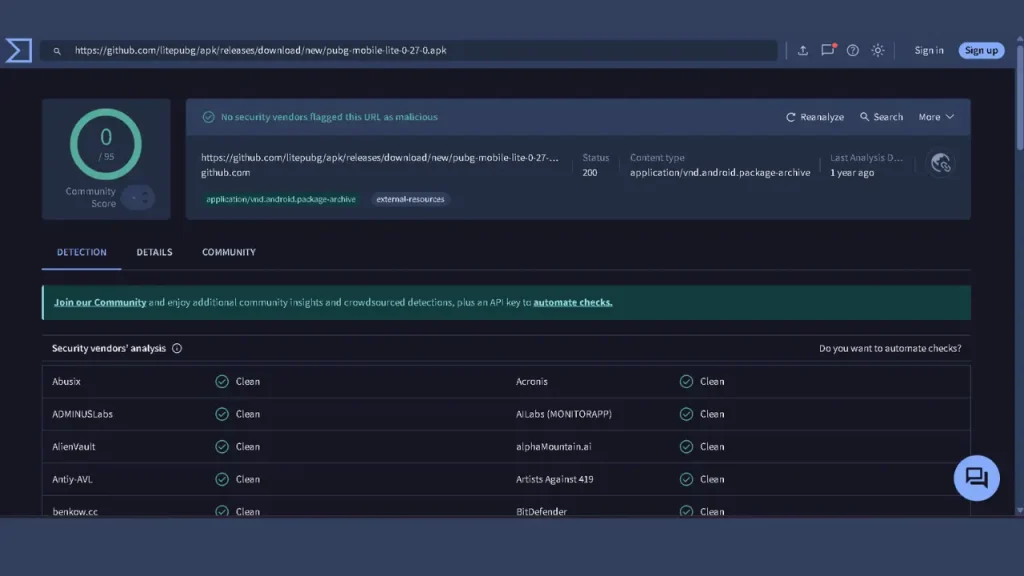This screenshot has height=576, width=1024.
Task: Open the notifications chat icon
Action: 827,50
